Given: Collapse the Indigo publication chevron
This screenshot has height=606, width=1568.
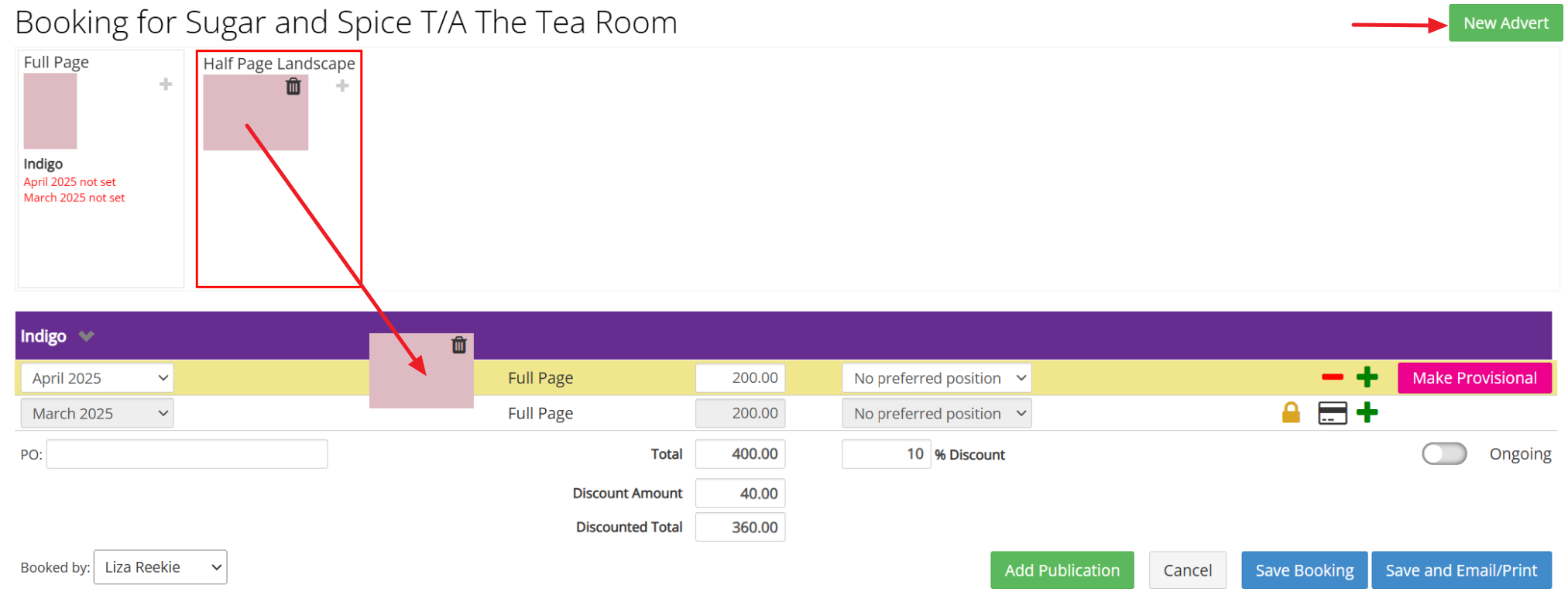Looking at the screenshot, I should 86,336.
